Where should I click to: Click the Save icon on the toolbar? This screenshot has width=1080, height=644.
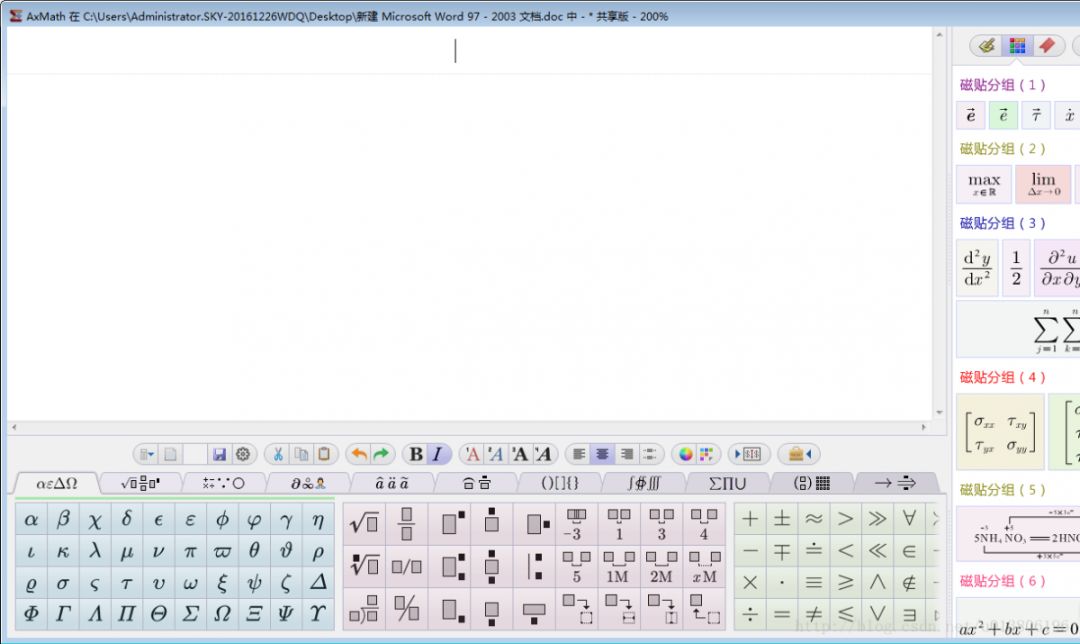(220, 454)
